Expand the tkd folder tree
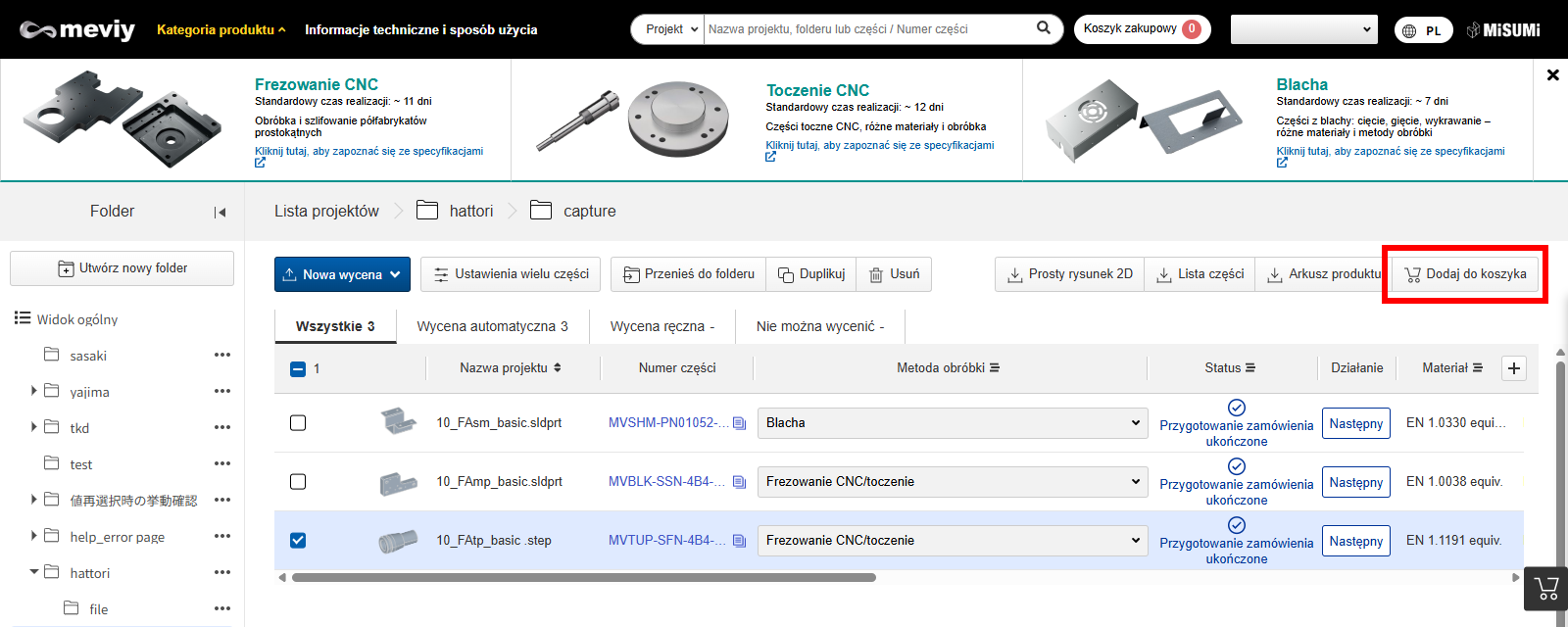Screen dimensions: 1568x627 pyautogui.click(x=34, y=427)
